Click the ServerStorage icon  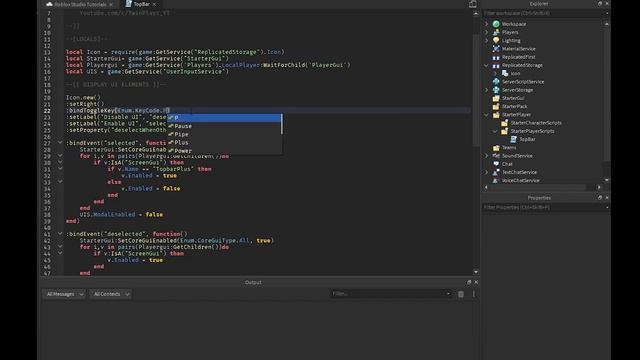pos(496,90)
